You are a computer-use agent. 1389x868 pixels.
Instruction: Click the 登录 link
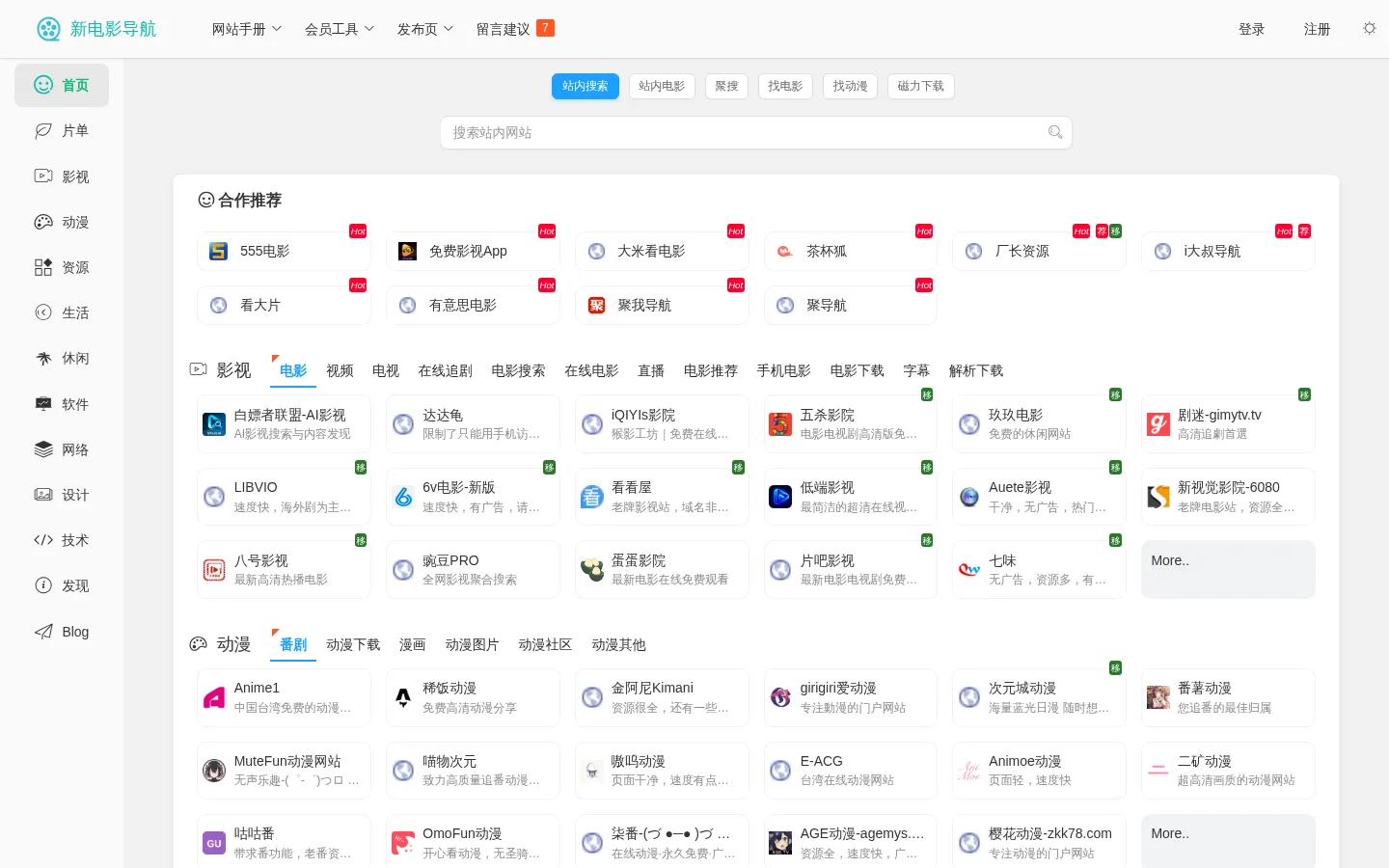click(1252, 29)
